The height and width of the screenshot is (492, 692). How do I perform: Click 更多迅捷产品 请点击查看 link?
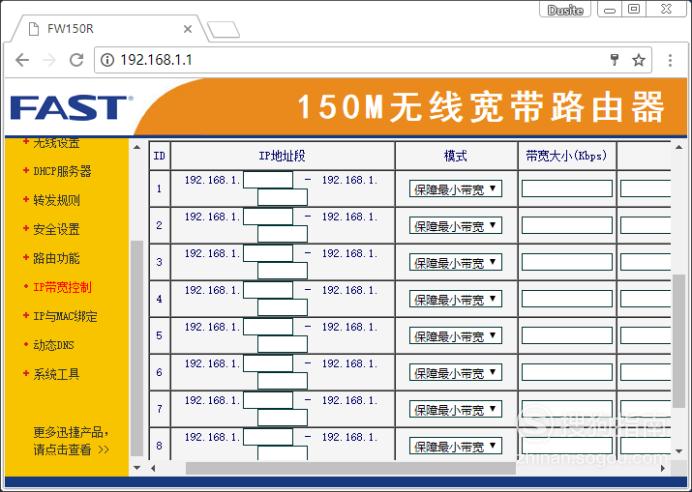[71, 441]
